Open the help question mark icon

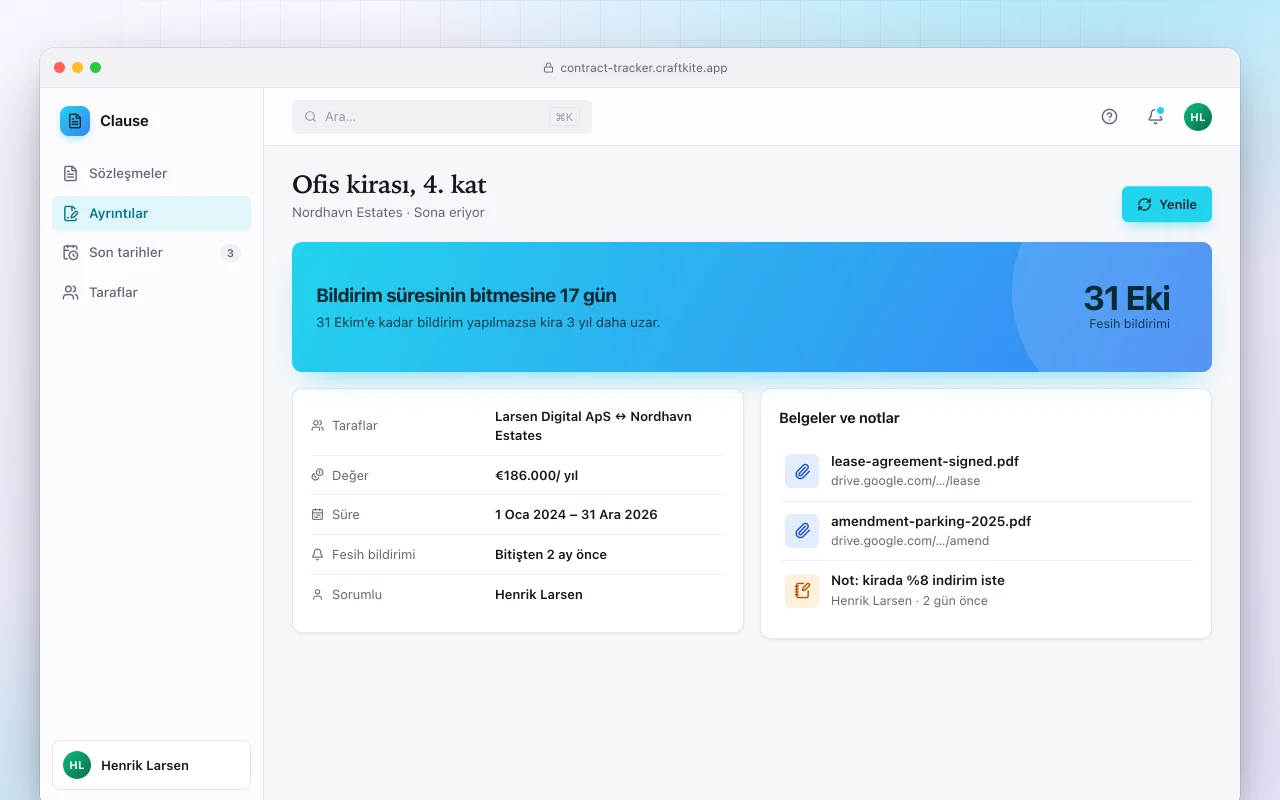point(1109,116)
